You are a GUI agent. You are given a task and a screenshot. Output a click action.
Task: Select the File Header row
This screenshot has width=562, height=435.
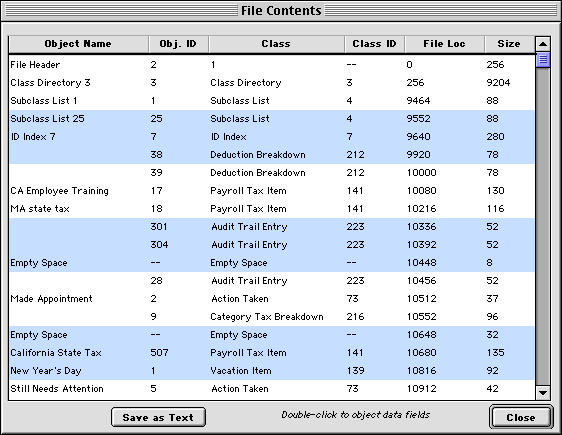coord(272,65)
